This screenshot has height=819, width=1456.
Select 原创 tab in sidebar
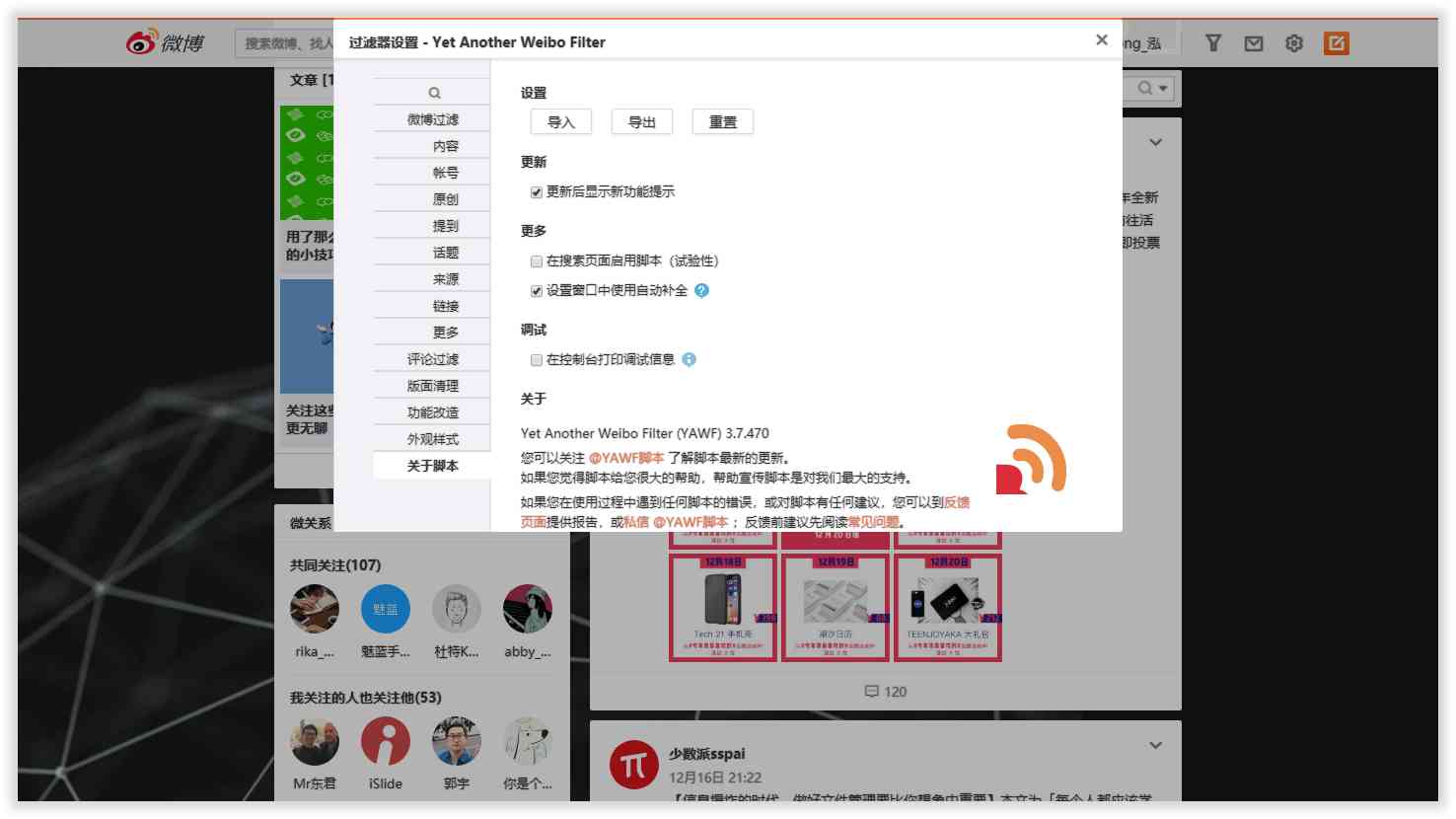pos(432,199)
